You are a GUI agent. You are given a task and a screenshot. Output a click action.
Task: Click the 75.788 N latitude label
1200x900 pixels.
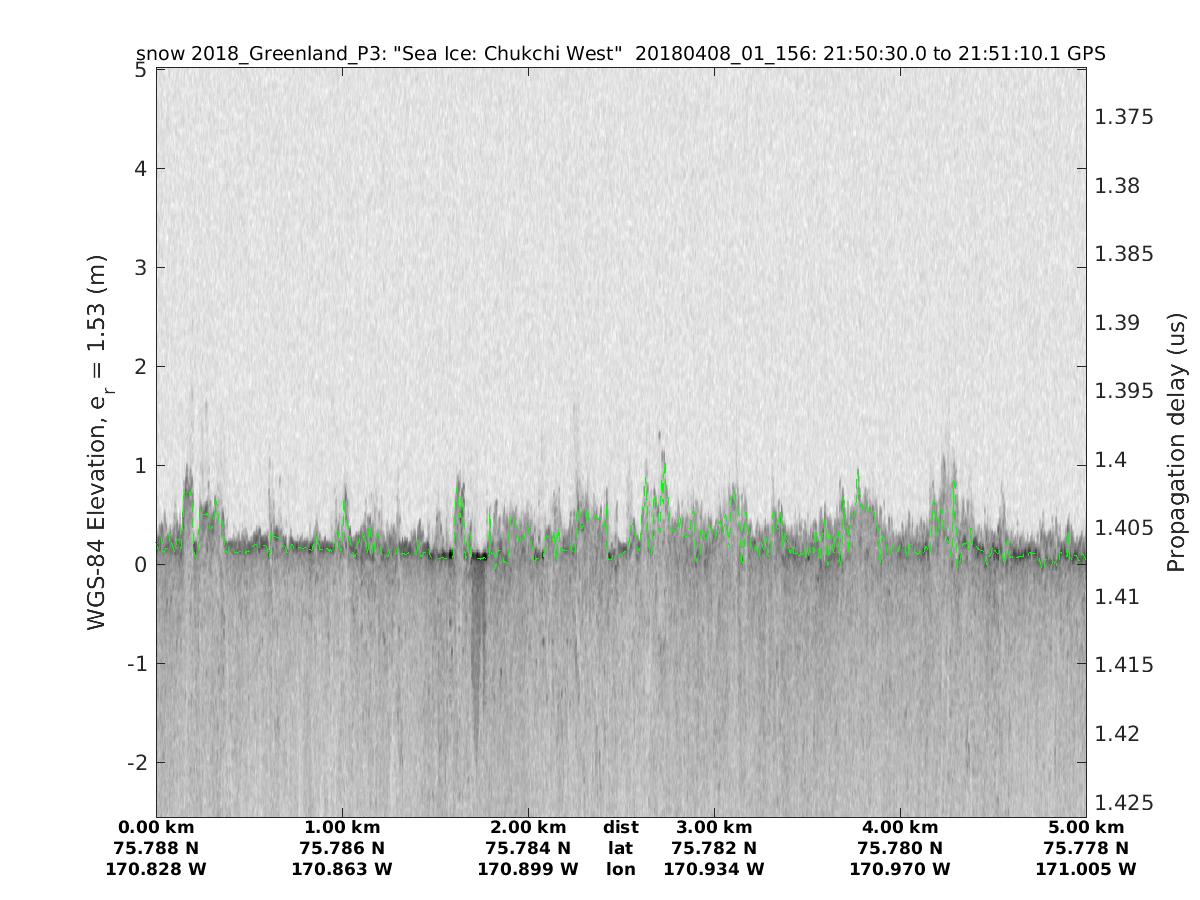pyautogui.click(x=156, y=849)
